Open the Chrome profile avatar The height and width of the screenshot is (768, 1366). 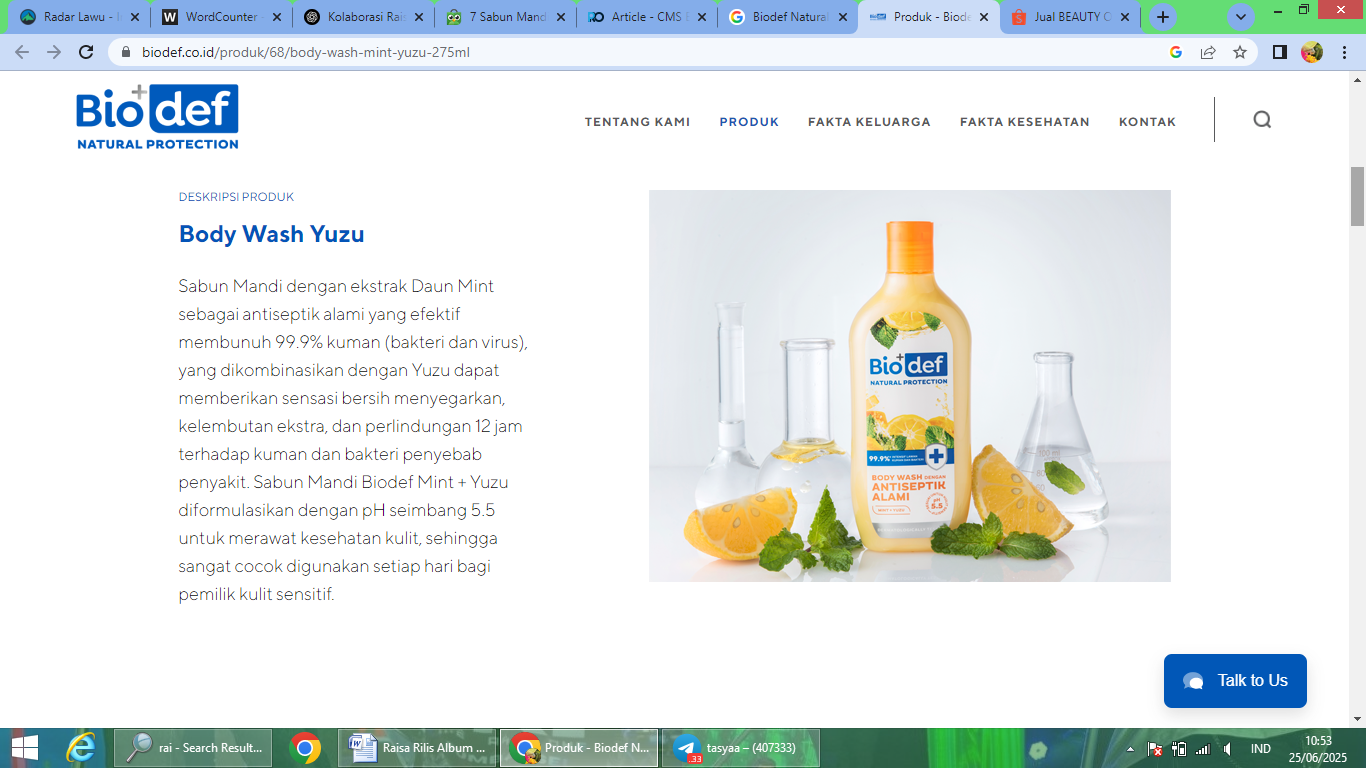pos(1312,52)
